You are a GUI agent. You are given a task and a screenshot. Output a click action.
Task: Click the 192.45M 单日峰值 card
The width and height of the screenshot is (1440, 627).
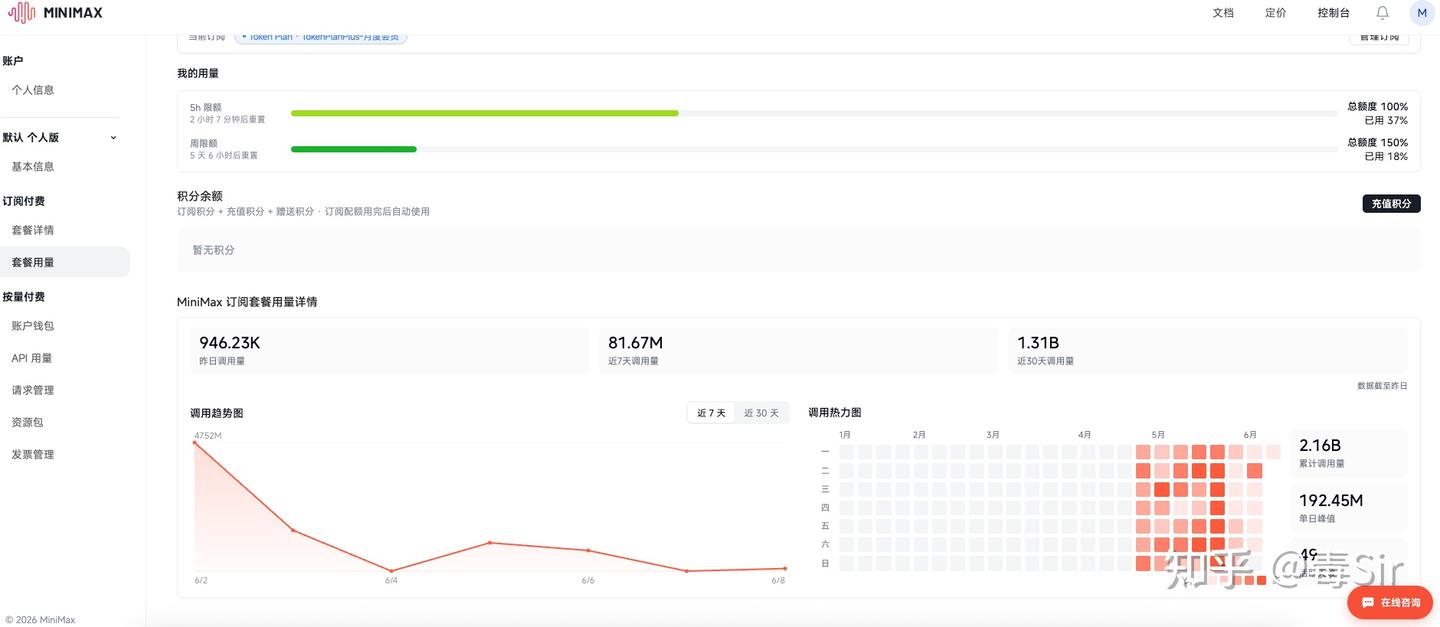[x=1348, y=508]
